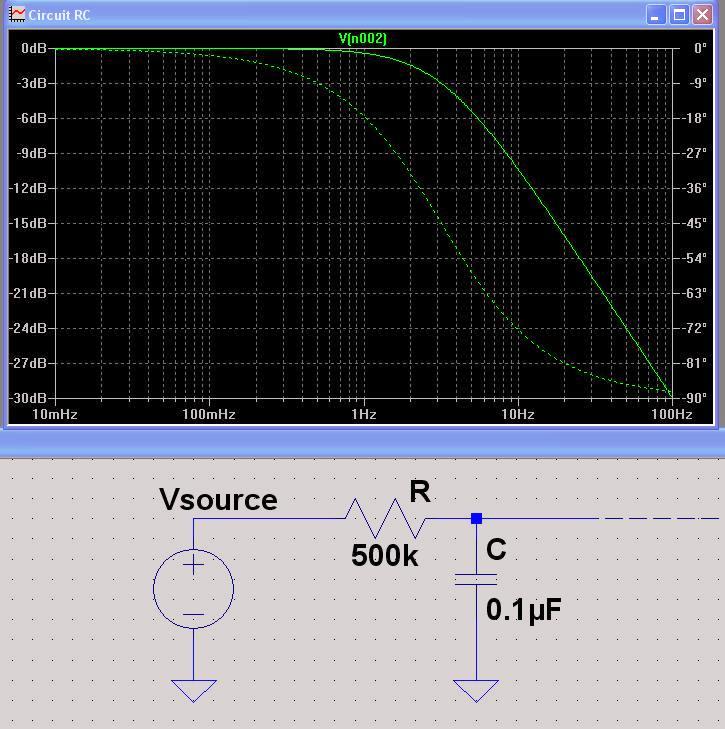Minimize the Circuit RC plot window

point(656,15)
